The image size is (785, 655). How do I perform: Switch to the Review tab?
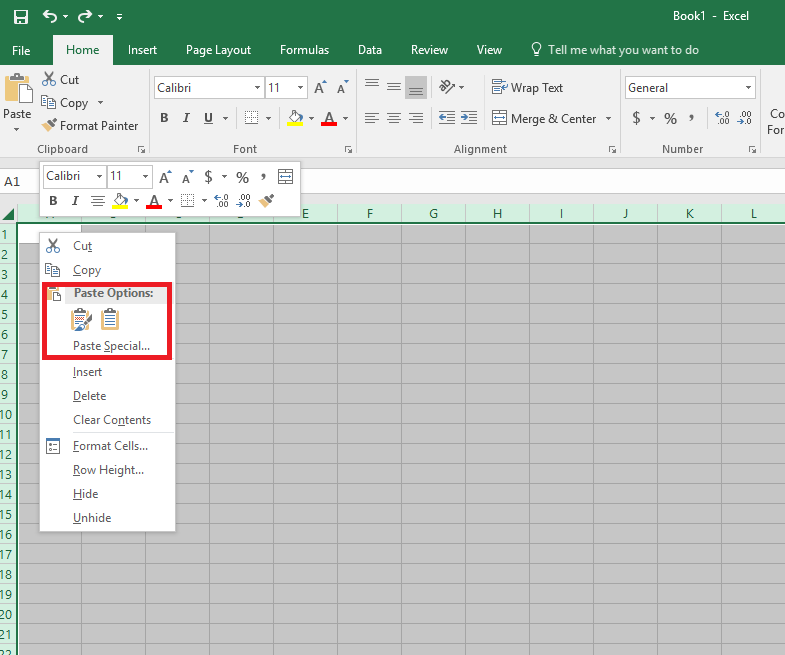click(429, 50)
